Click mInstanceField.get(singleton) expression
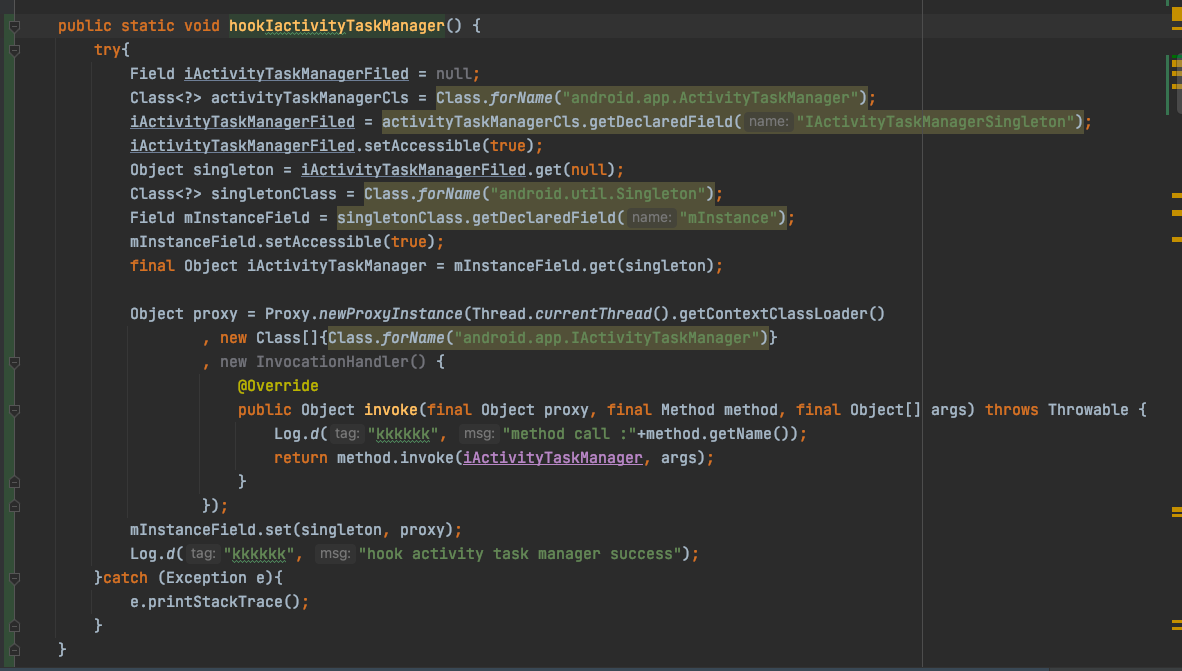The height and width of the screenshot is (671, 1182). pos(583,266)
